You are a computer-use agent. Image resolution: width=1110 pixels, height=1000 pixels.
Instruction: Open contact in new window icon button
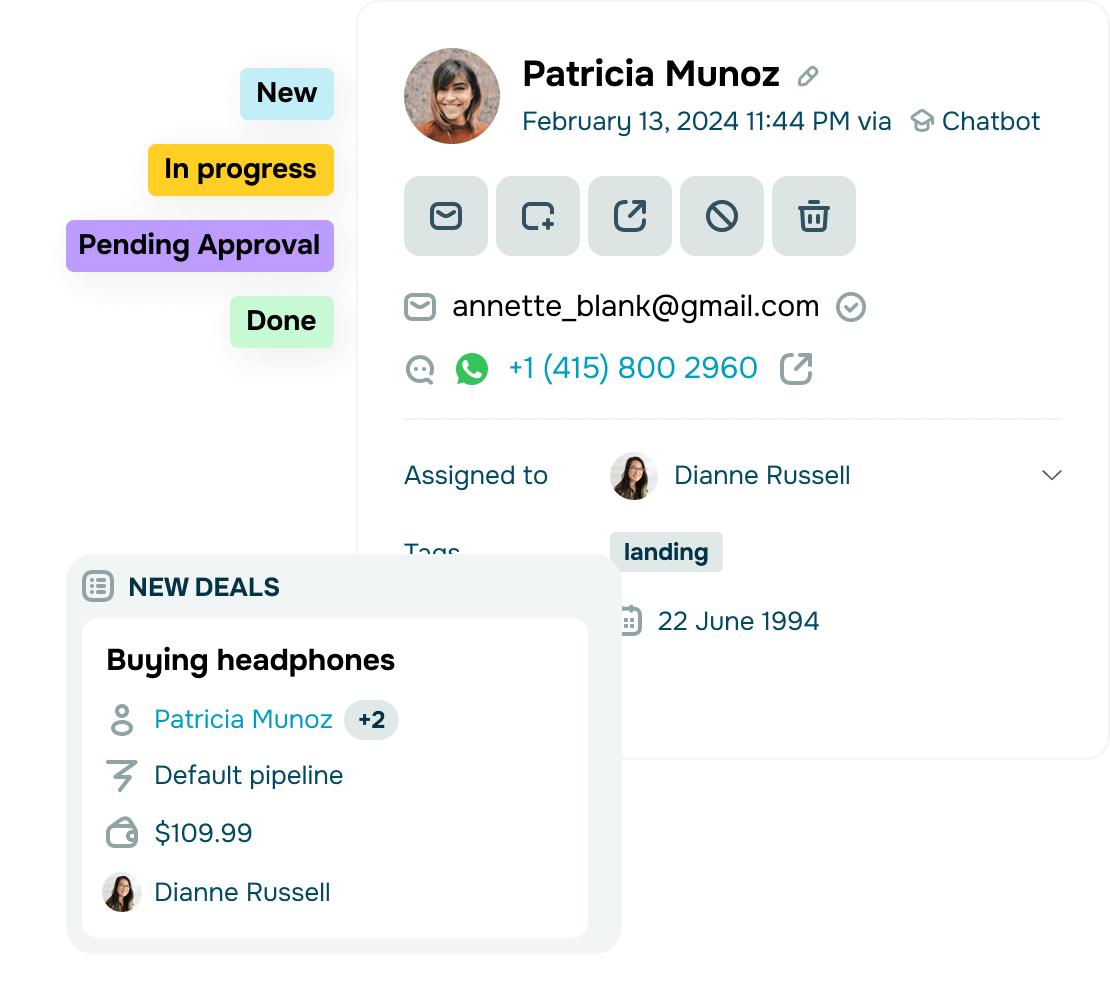click(629, 216)
